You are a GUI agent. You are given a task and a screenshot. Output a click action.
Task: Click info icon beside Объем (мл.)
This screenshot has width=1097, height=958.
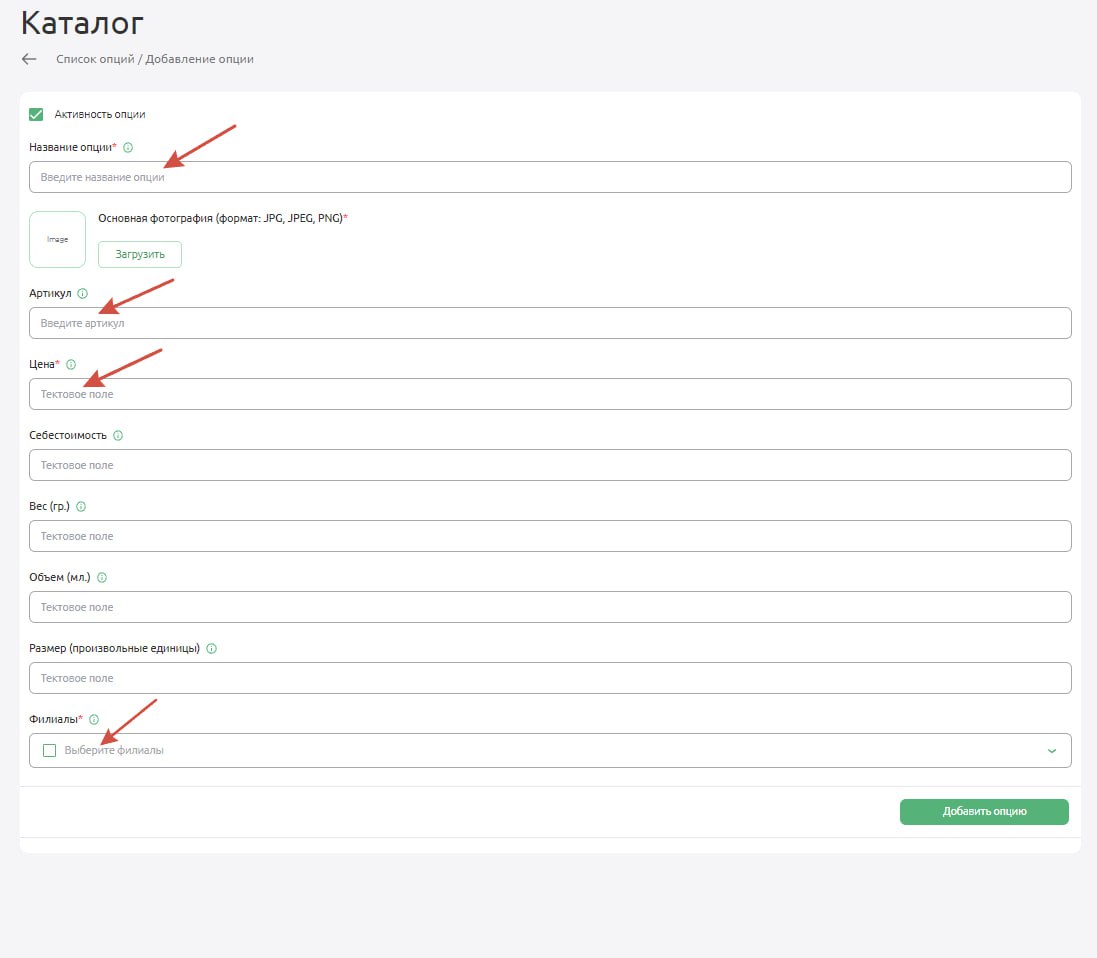[x=102, y=578]
